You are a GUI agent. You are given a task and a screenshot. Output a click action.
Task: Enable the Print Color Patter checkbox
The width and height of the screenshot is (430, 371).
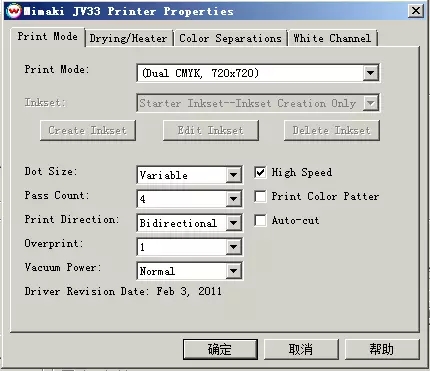click(x=260, y=196)
